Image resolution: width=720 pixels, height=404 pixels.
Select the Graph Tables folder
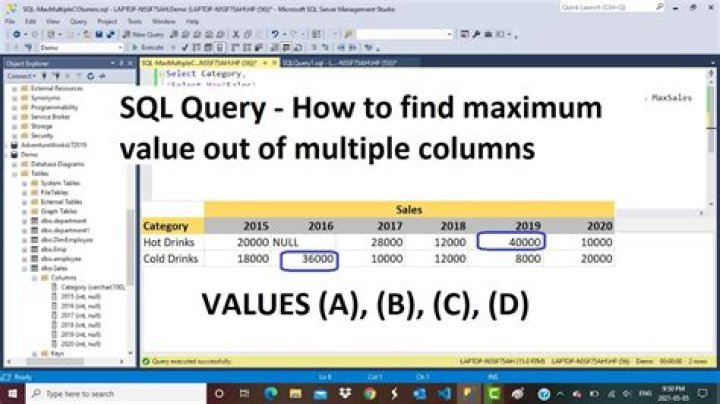58,211
